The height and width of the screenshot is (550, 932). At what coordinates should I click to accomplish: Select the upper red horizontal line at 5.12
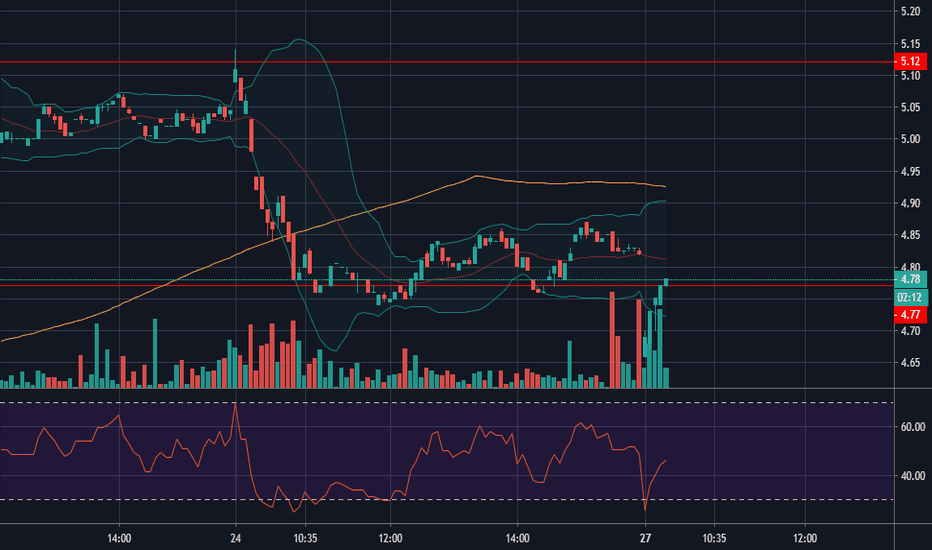[446, 62]
